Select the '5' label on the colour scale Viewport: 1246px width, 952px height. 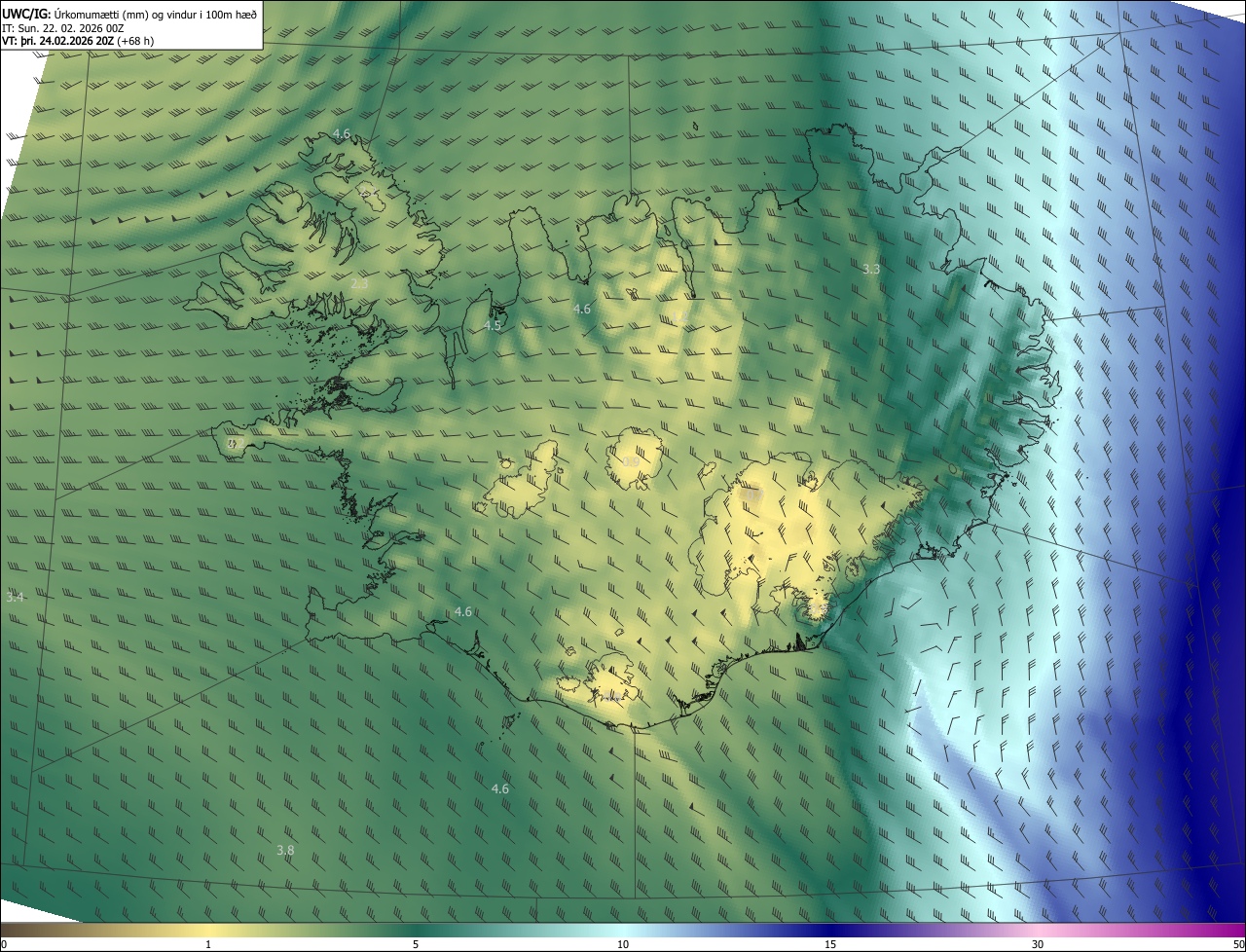pyautogui.click(x=416, y=944)
